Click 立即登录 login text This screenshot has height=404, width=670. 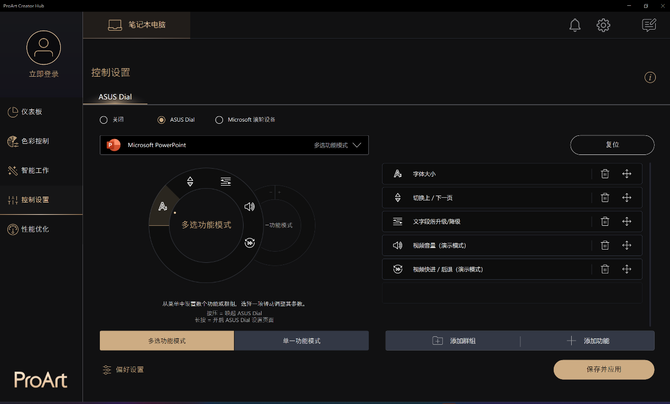coord(44,74)
